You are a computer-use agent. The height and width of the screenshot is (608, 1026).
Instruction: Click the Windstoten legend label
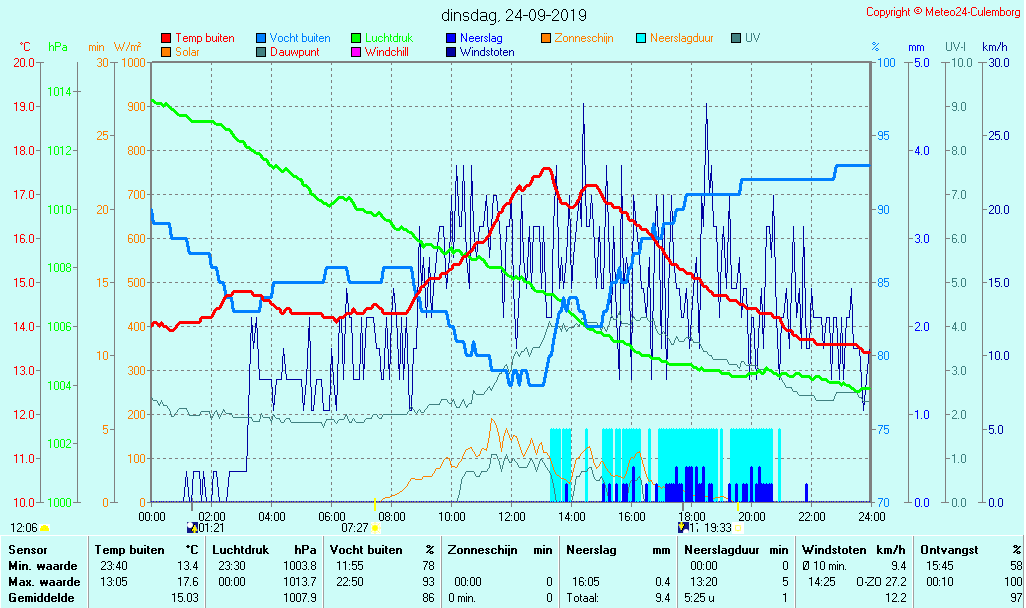click(487, 52)
